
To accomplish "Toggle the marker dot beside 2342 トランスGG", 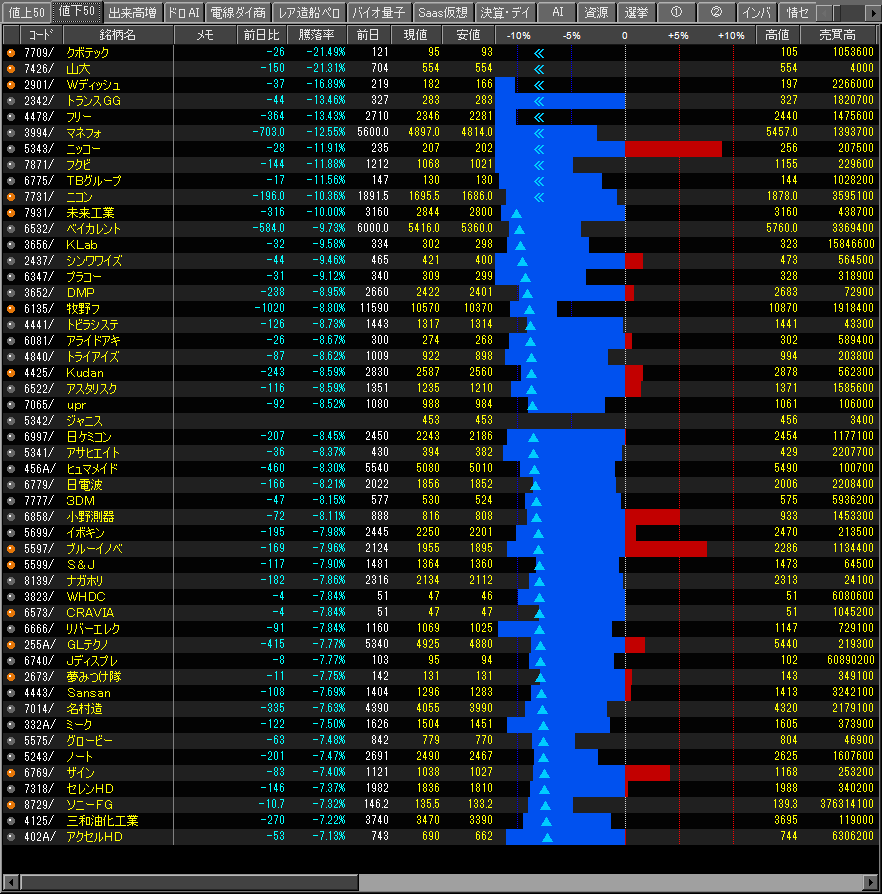I will point(11,101).
